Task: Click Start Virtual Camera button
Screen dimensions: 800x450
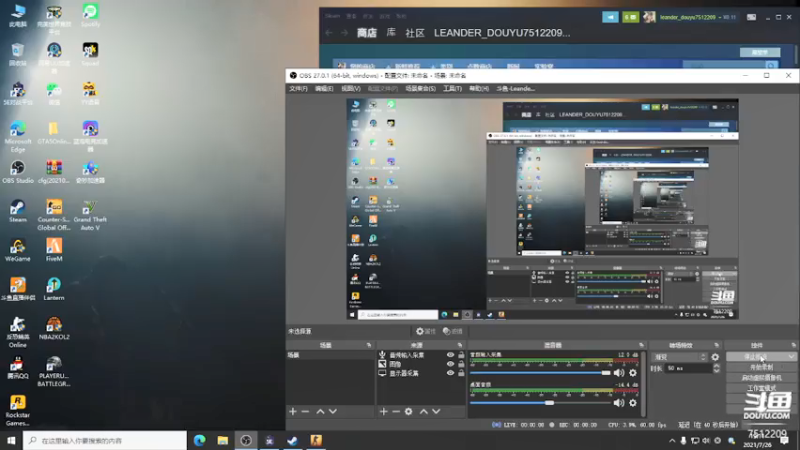Action: tap(761, 378)
